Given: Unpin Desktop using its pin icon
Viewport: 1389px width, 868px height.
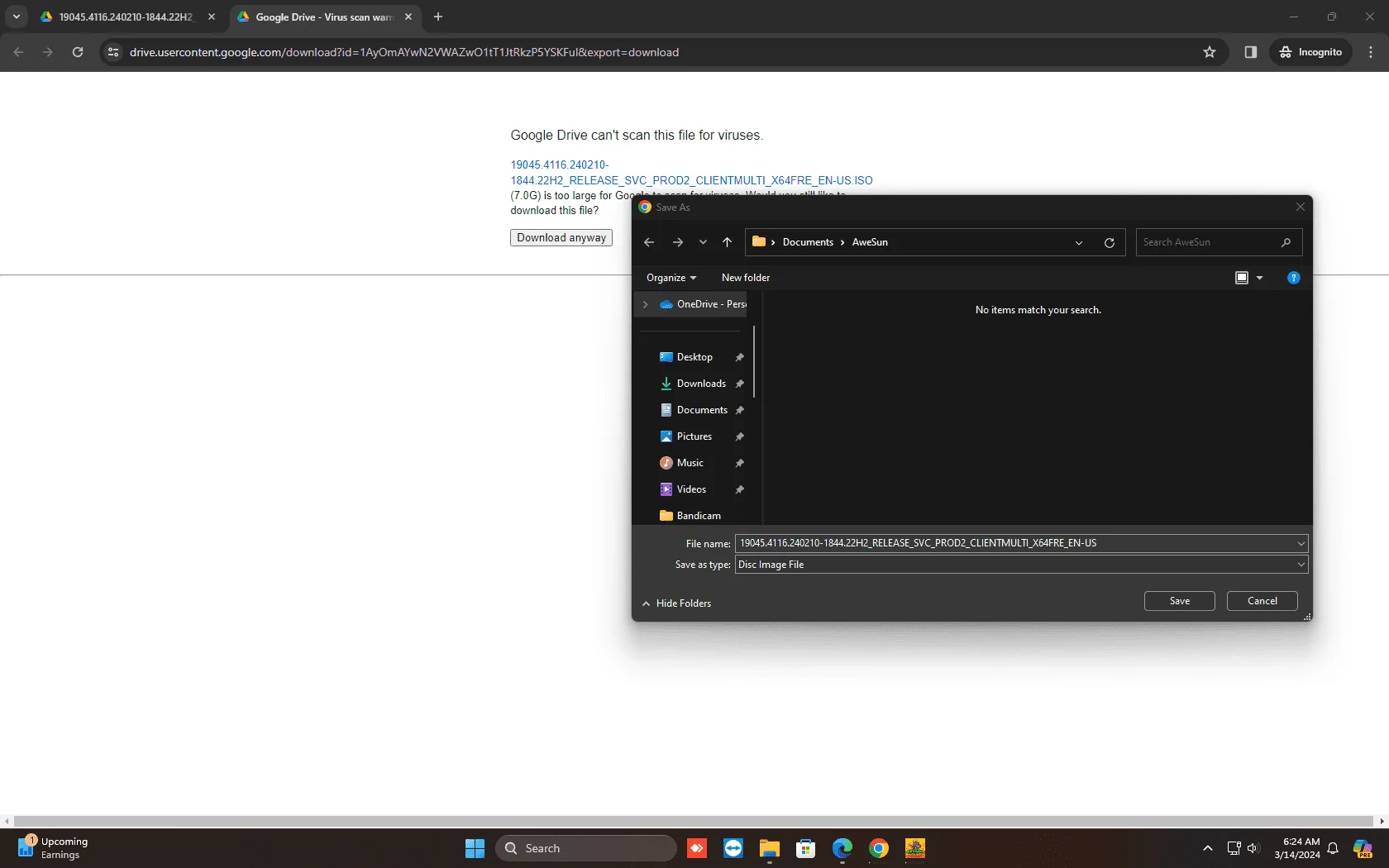Looking at the screenshot, I should [x=740, y=357].
